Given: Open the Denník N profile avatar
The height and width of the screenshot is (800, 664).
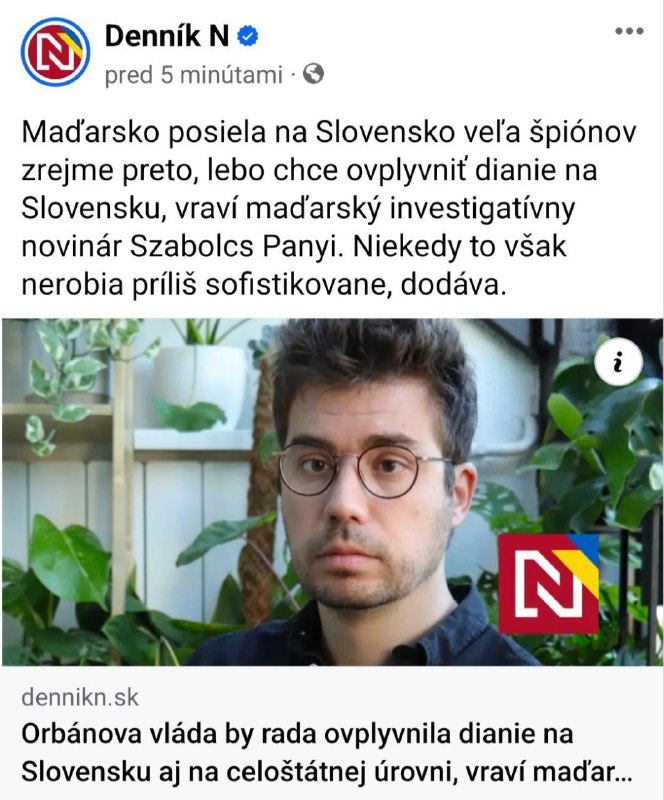Looking at the screenshot, I should pyautogui.click(x=55, y=52).
